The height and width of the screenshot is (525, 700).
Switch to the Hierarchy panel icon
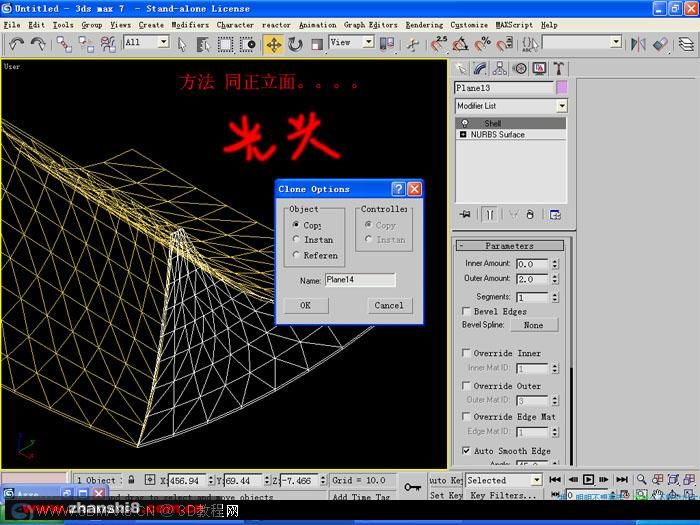click(499, 68)
